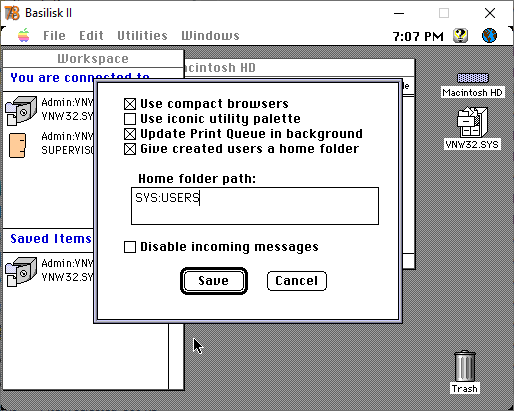Open the Utilities menu
Viewport: 514px width, 411px height.
click(142, 36)
